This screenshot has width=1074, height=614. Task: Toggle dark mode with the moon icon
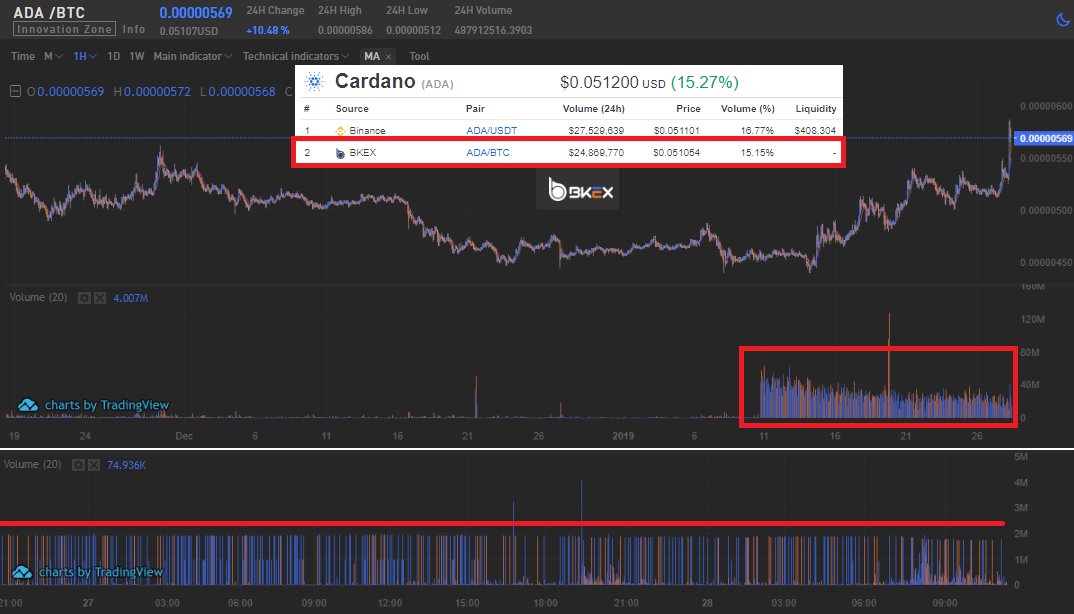coord(1063,20)
